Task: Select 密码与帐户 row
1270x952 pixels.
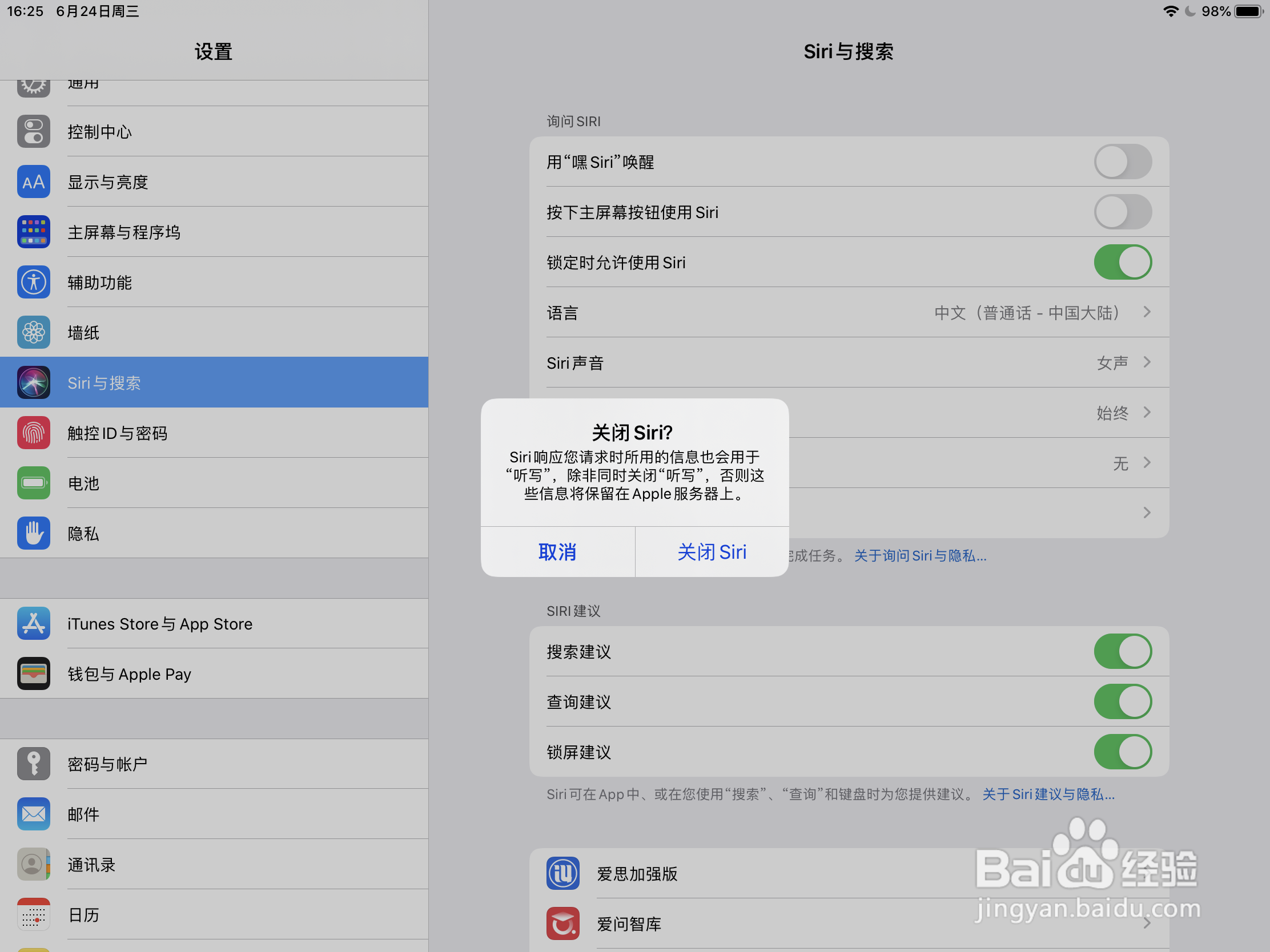Action: 214,764
